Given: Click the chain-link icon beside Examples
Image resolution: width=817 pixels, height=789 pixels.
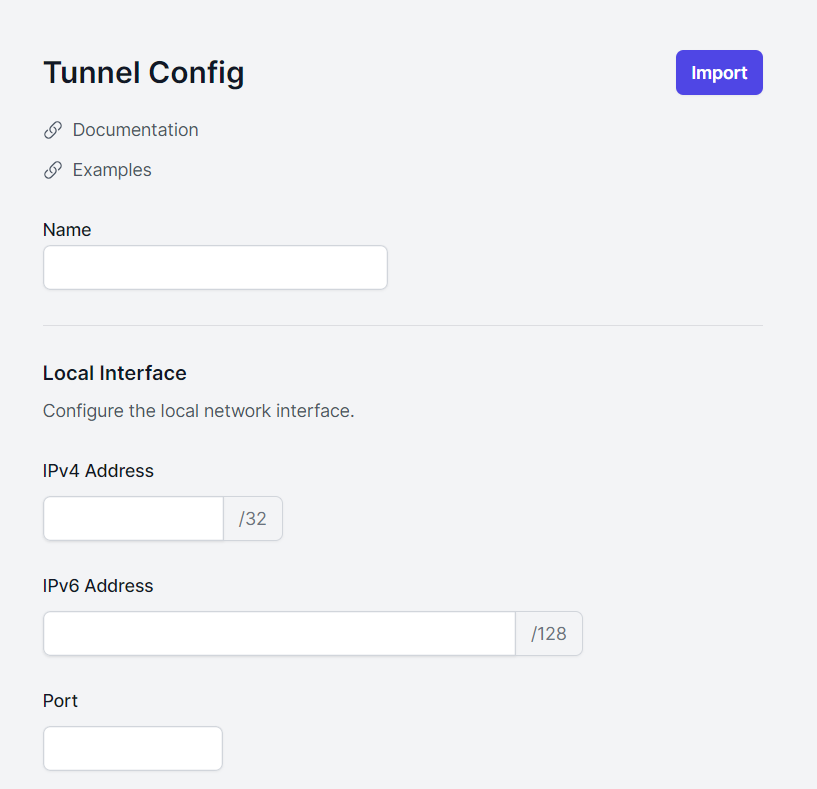Looking at the screenshot, I should point(53,170).
